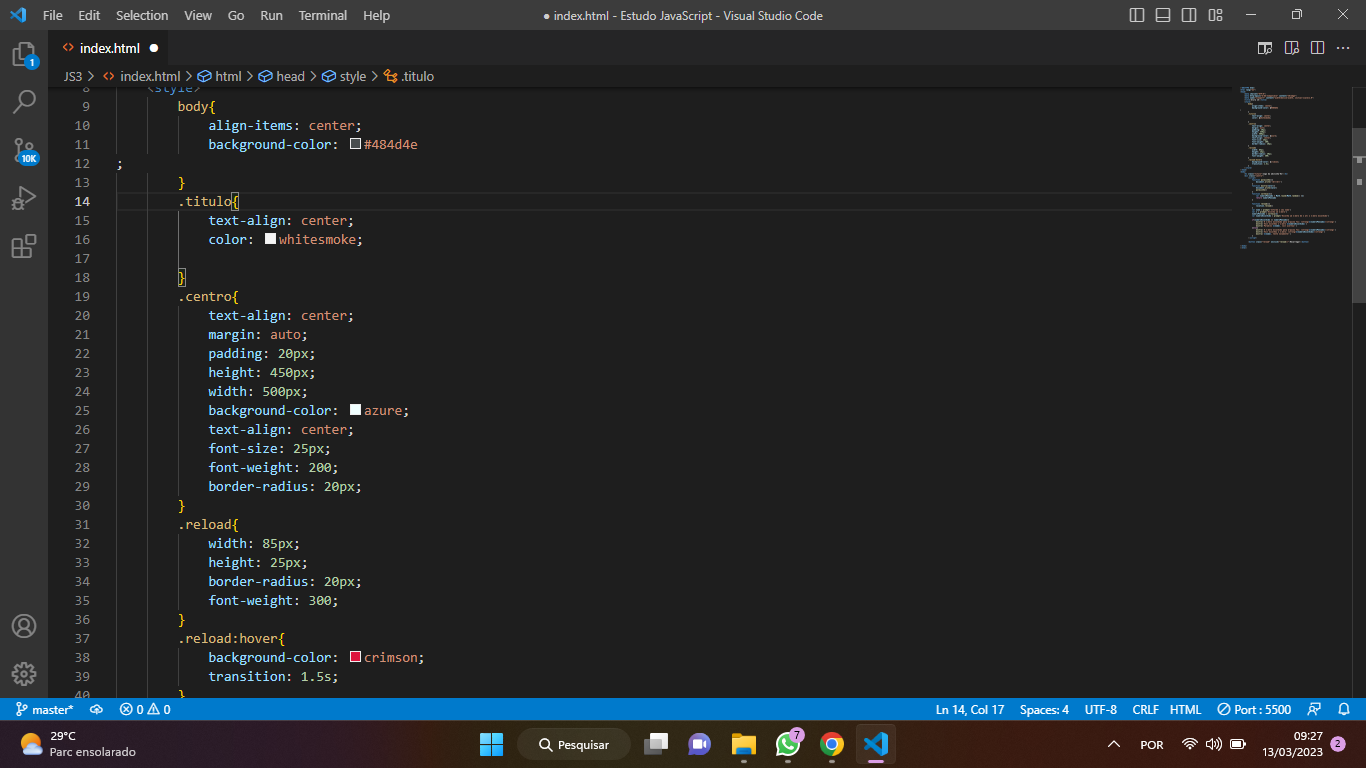Open the index.html breadcrumb dropdown
This screenshot has height=768, width=1366.
pyautogui.click(x=141, y=76)
